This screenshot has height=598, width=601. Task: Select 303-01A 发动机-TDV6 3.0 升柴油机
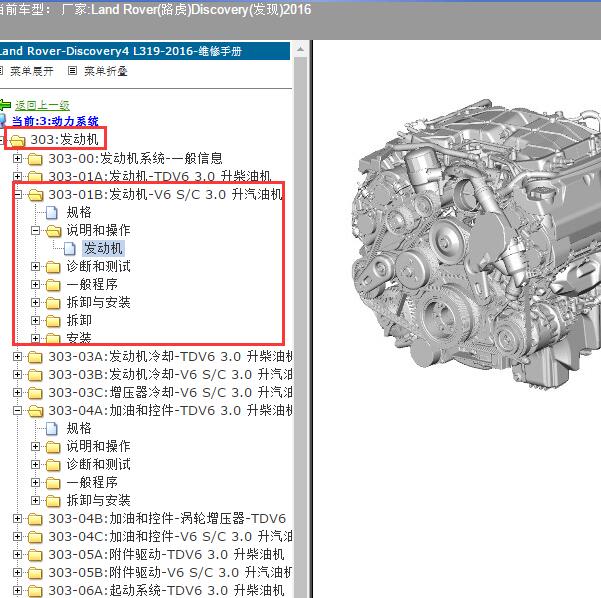click(x=160, y=176)
